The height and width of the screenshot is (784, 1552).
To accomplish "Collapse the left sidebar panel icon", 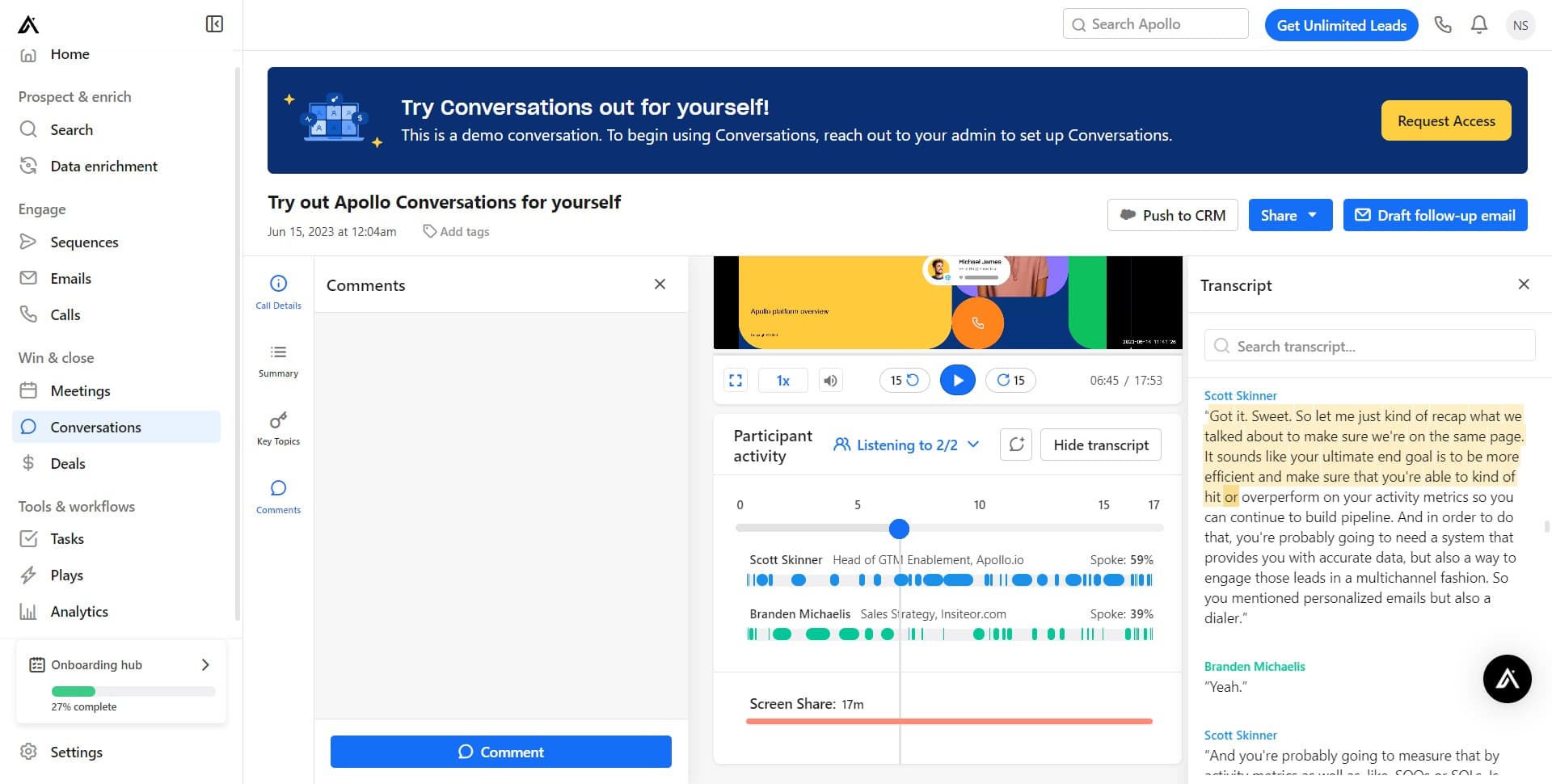I will click(x=214, y=24).
